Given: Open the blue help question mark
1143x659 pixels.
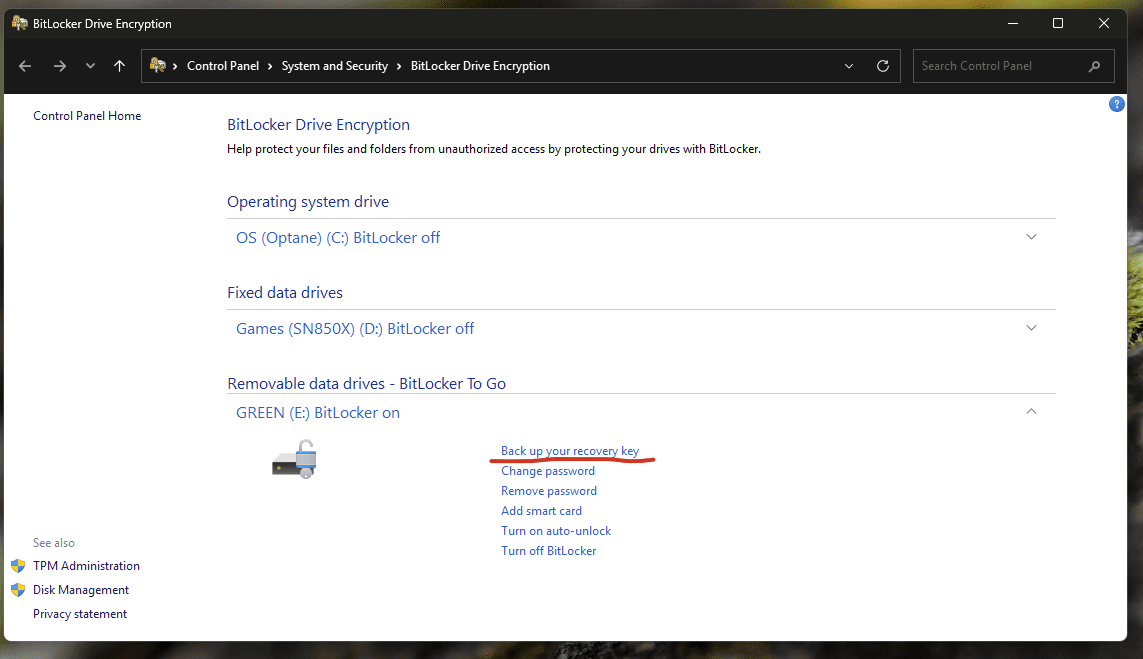Looking at the screenshot, I should coord(1116,104).
